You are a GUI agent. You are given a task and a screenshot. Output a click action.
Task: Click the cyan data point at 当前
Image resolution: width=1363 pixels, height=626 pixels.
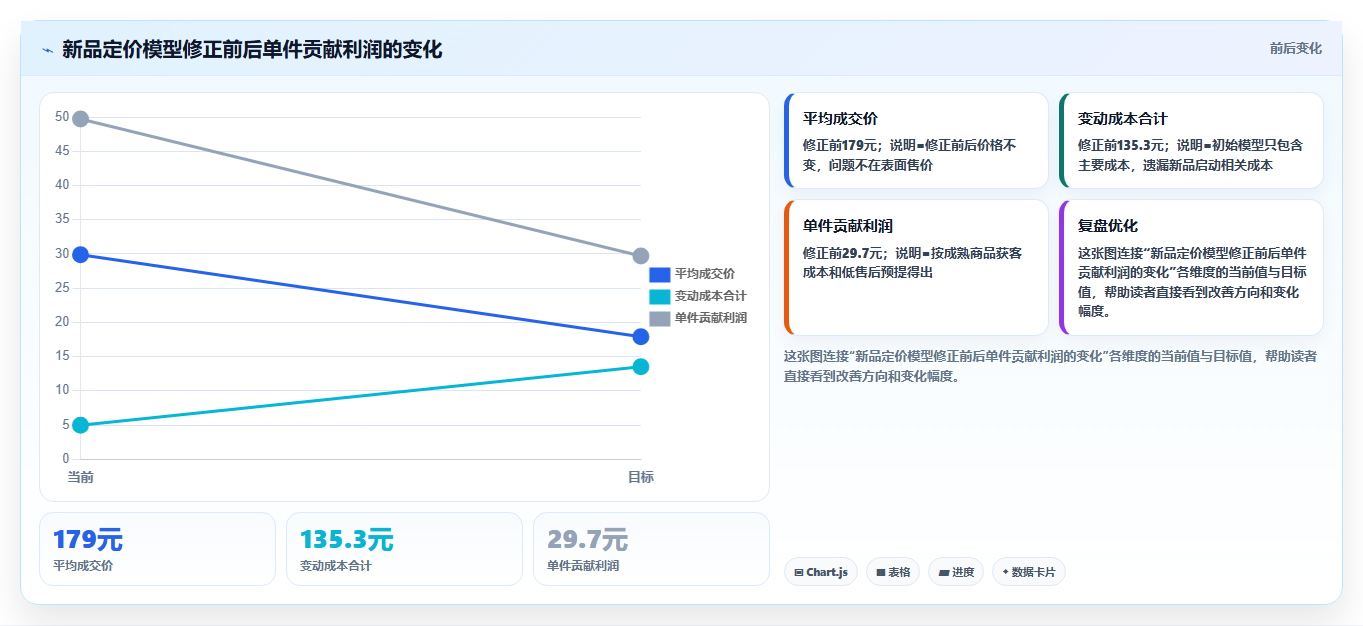click(x=81, y=425)
